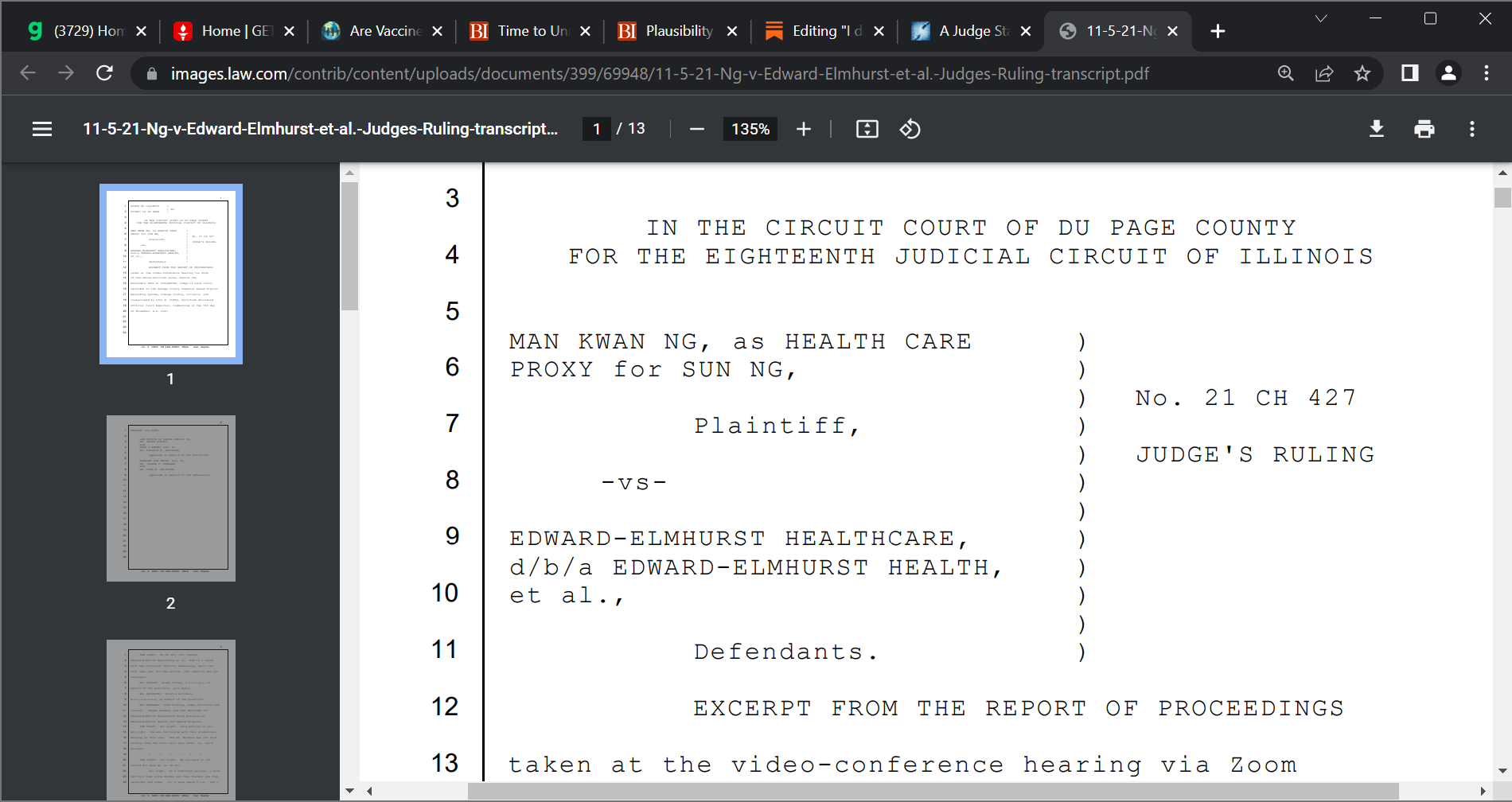Image resolution: width=1512 pixels, height=802 pixels.
Task: Click document scroll-left arrow
Action: 369,791
